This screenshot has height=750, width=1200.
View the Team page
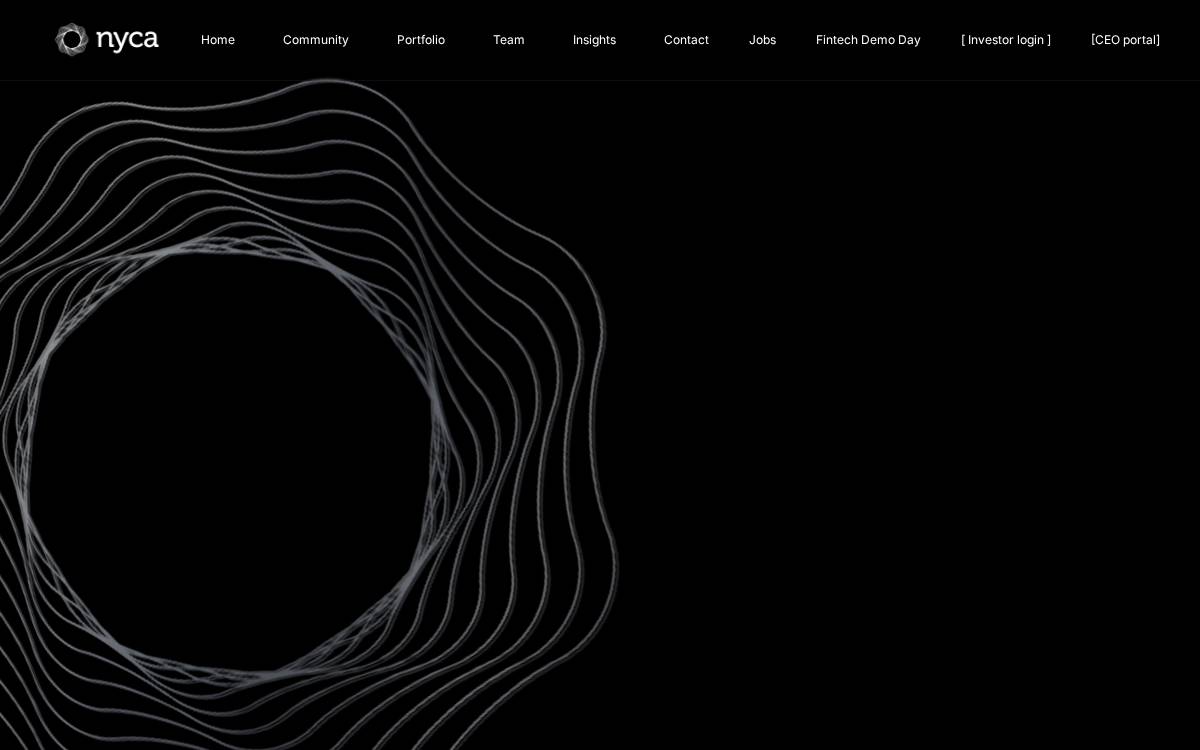tap(509, 40)
